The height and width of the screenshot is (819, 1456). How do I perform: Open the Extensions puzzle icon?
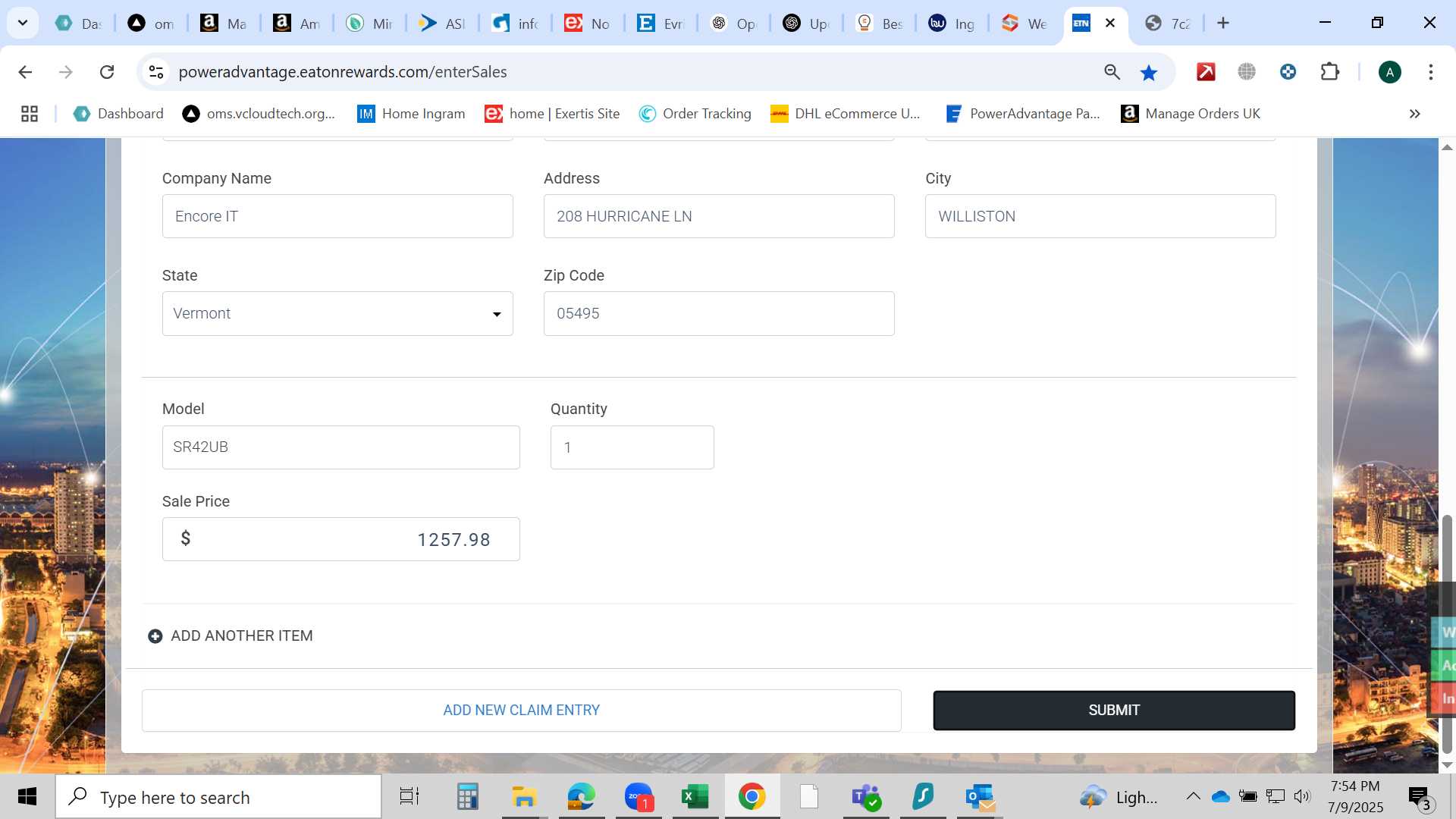click(1330, 72)
